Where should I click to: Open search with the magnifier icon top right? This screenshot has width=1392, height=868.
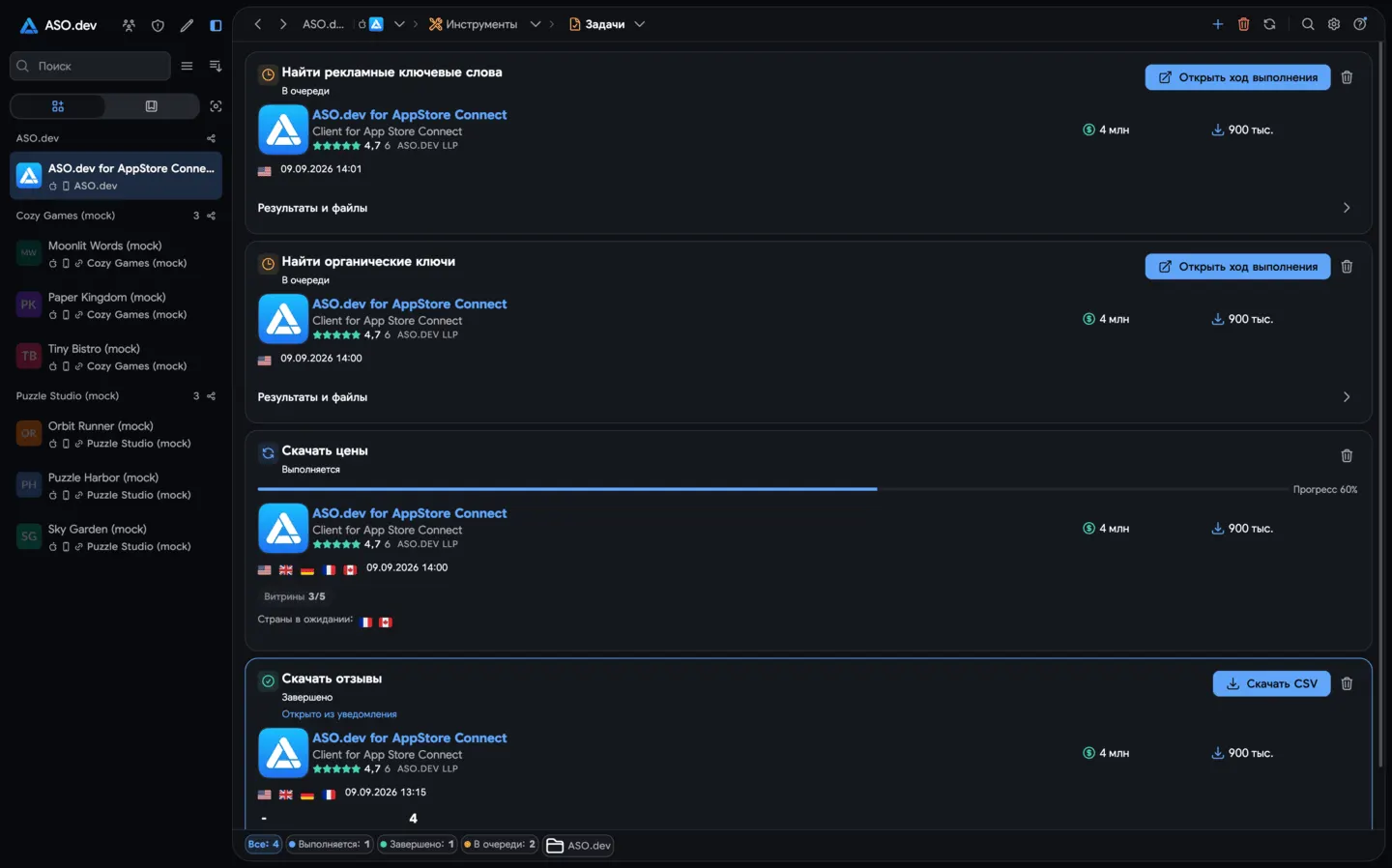coord(1308,24)
